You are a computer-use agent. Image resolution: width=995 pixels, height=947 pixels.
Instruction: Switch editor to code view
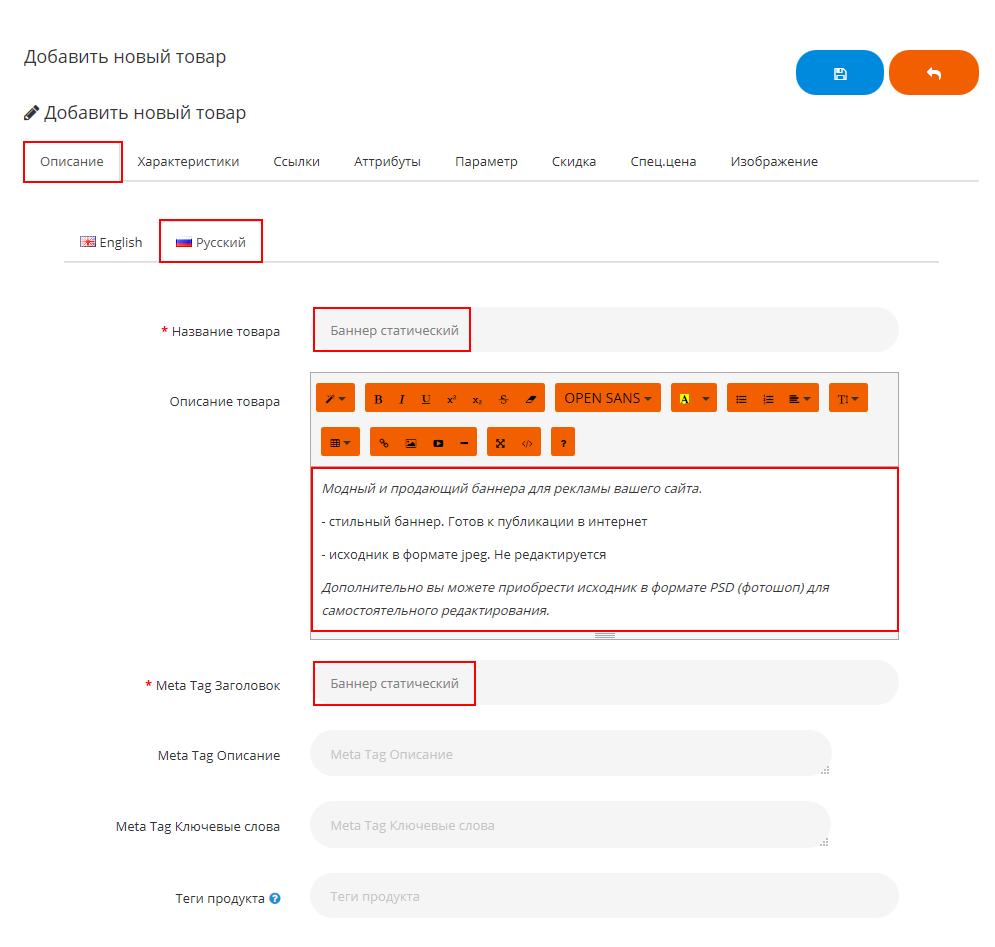click(527, 442)
